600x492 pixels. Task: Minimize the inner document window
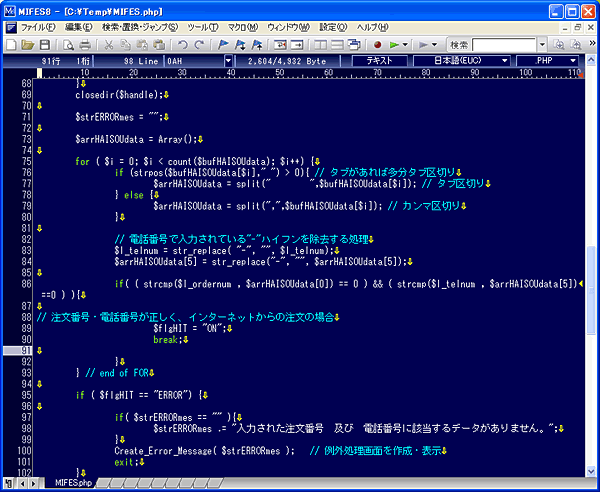pos(566,27)
